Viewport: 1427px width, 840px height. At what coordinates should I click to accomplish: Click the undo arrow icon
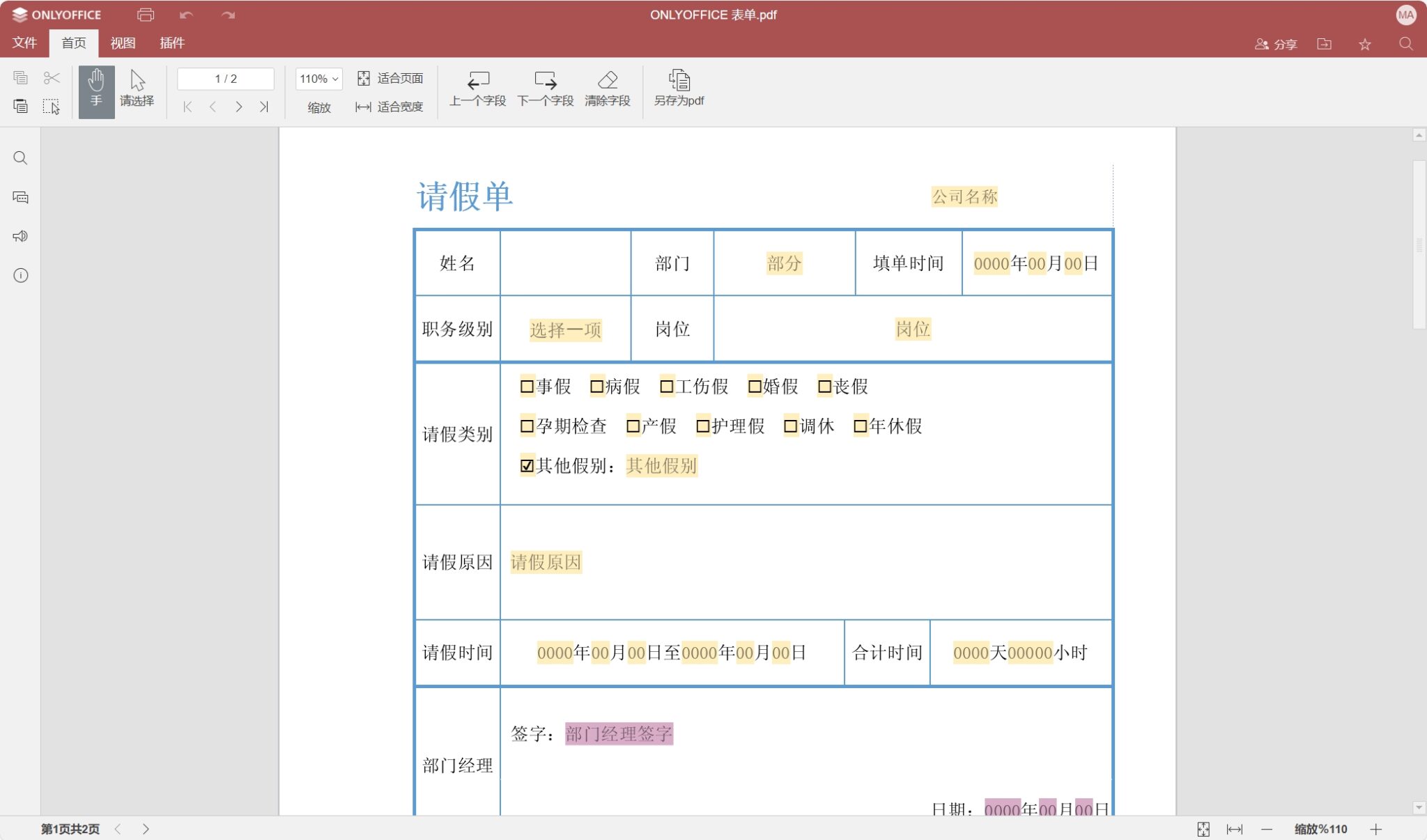coord(186,15)
